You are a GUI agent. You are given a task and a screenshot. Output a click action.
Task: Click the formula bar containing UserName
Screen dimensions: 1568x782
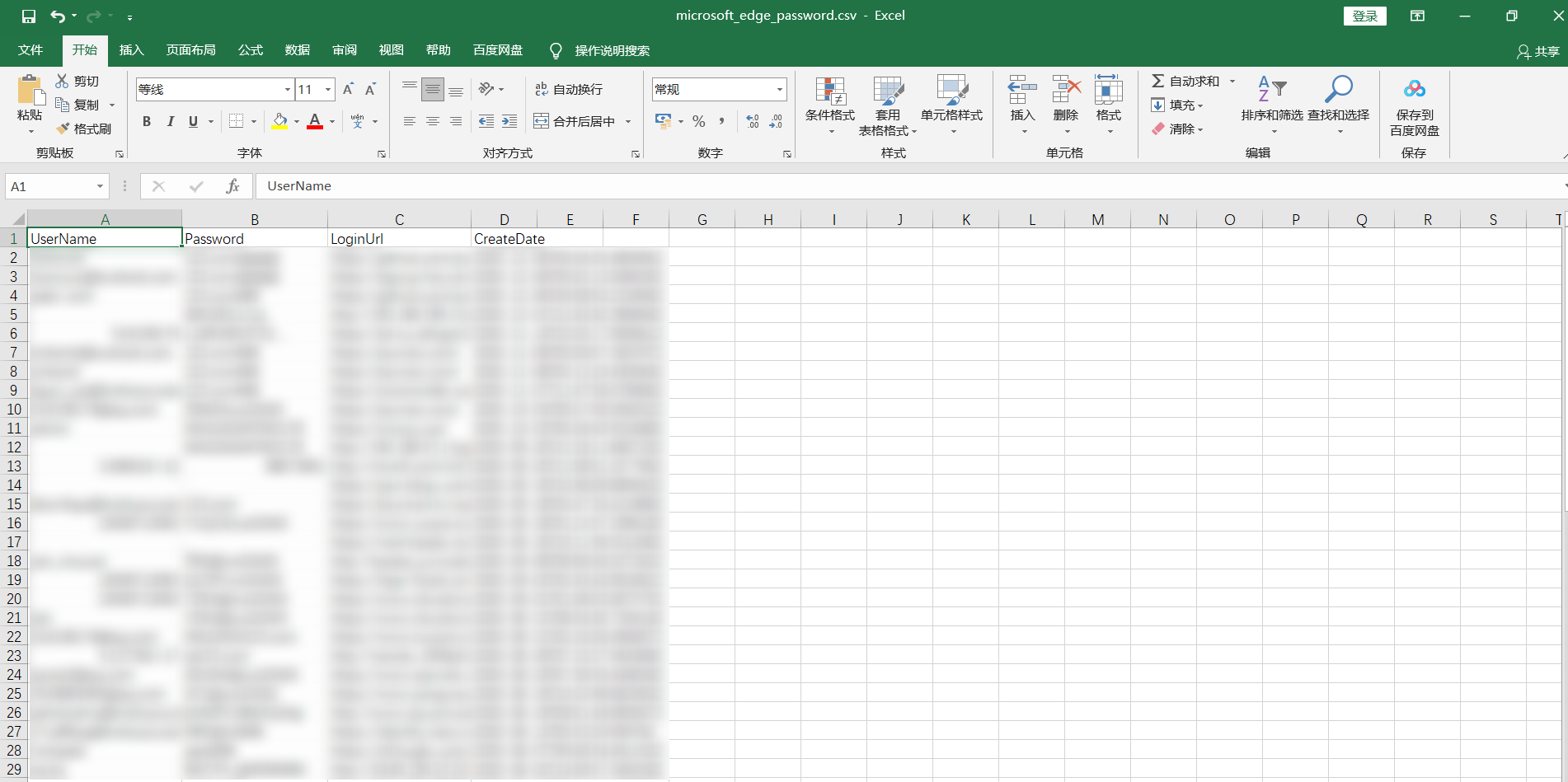(x=911, y=186)
